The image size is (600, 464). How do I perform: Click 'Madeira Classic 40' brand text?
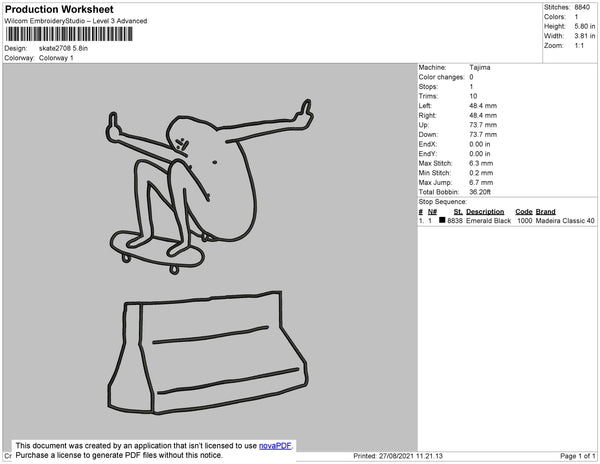pos(565,221)
